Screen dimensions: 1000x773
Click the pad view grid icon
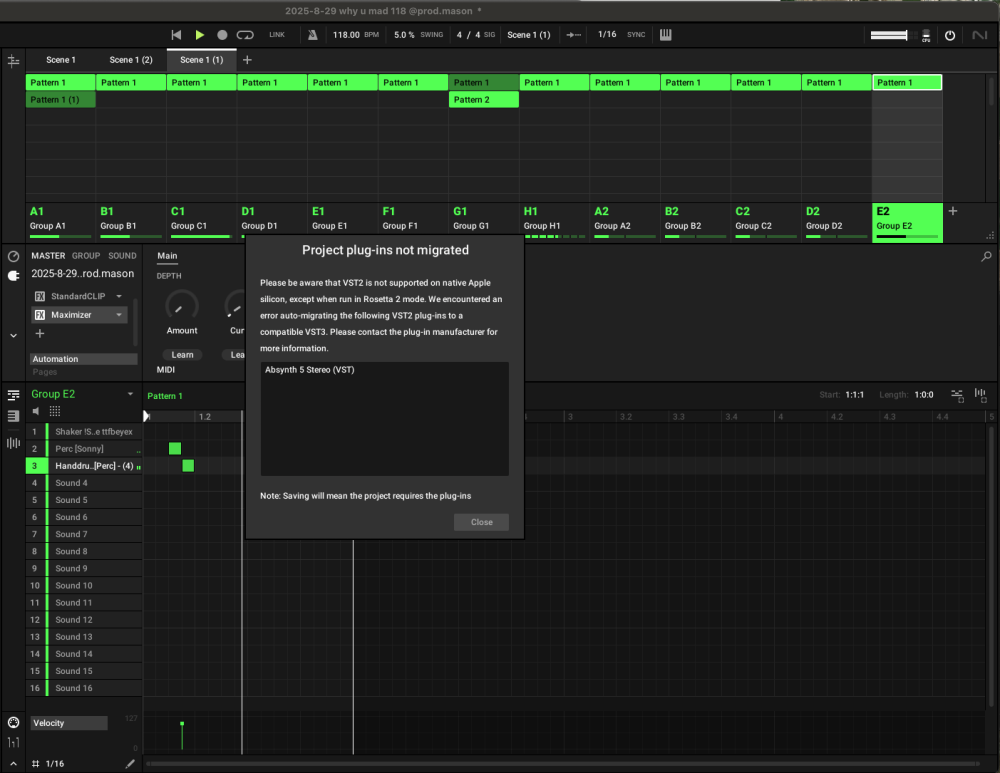click(x=54, y=411)
